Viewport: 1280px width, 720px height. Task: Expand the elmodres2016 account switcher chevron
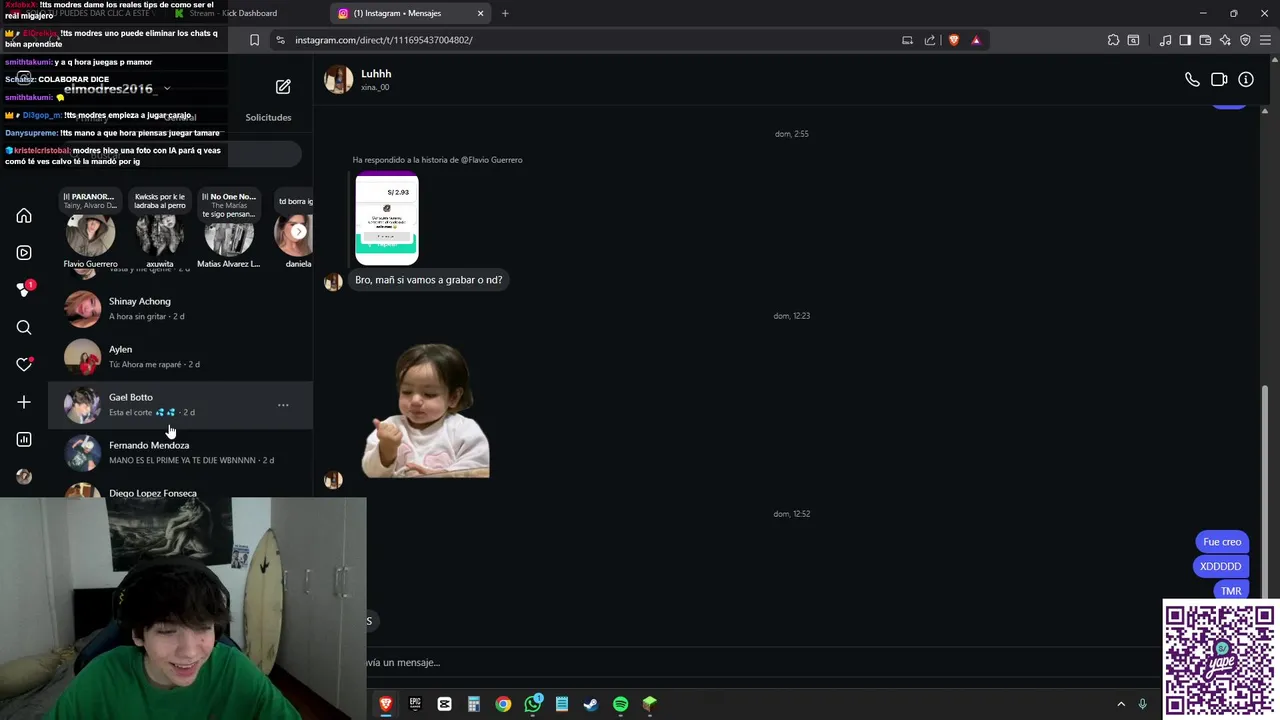[x=167, y=89]
